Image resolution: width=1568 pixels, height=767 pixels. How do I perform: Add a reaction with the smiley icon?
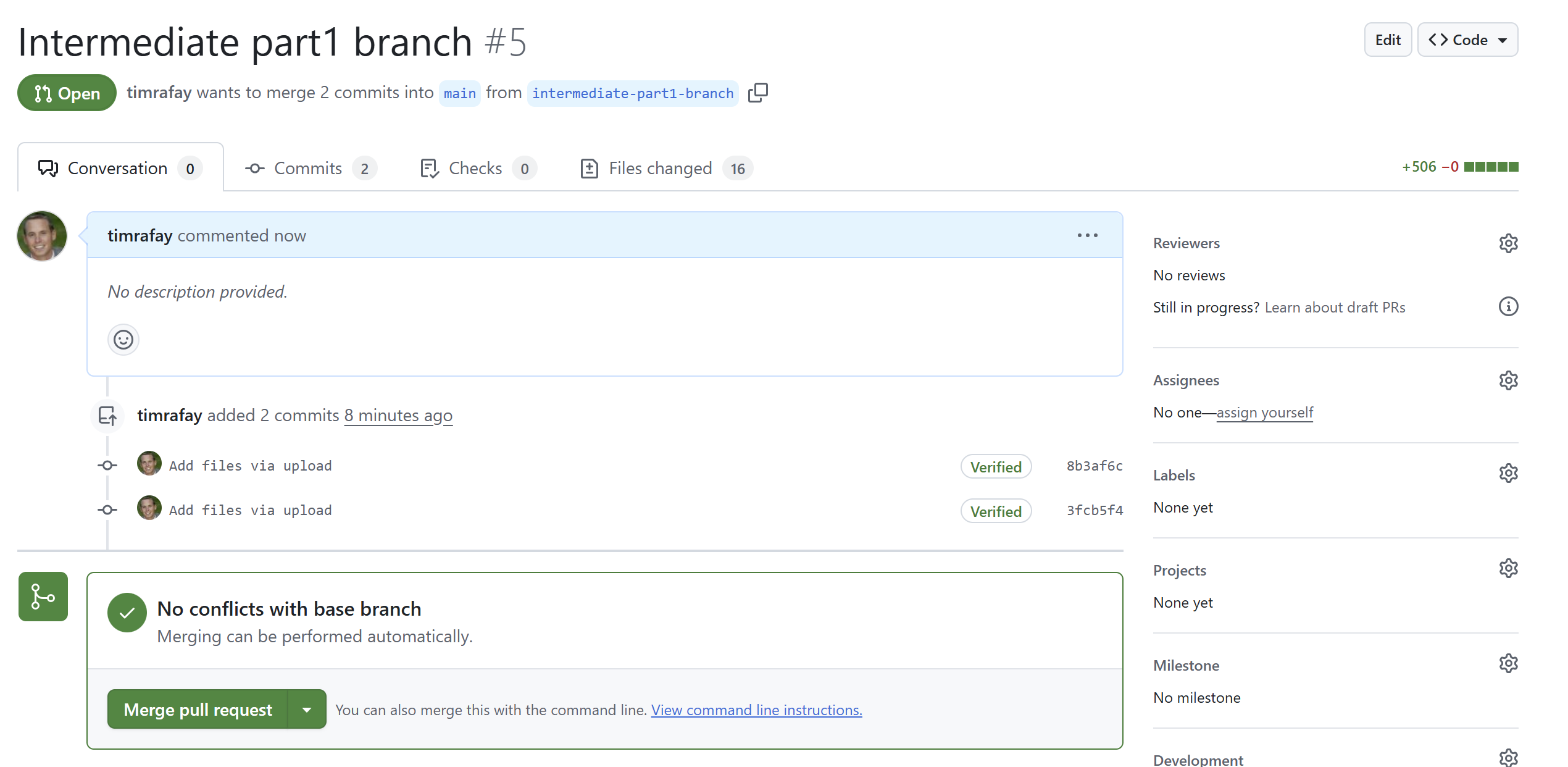click(123, 340)
